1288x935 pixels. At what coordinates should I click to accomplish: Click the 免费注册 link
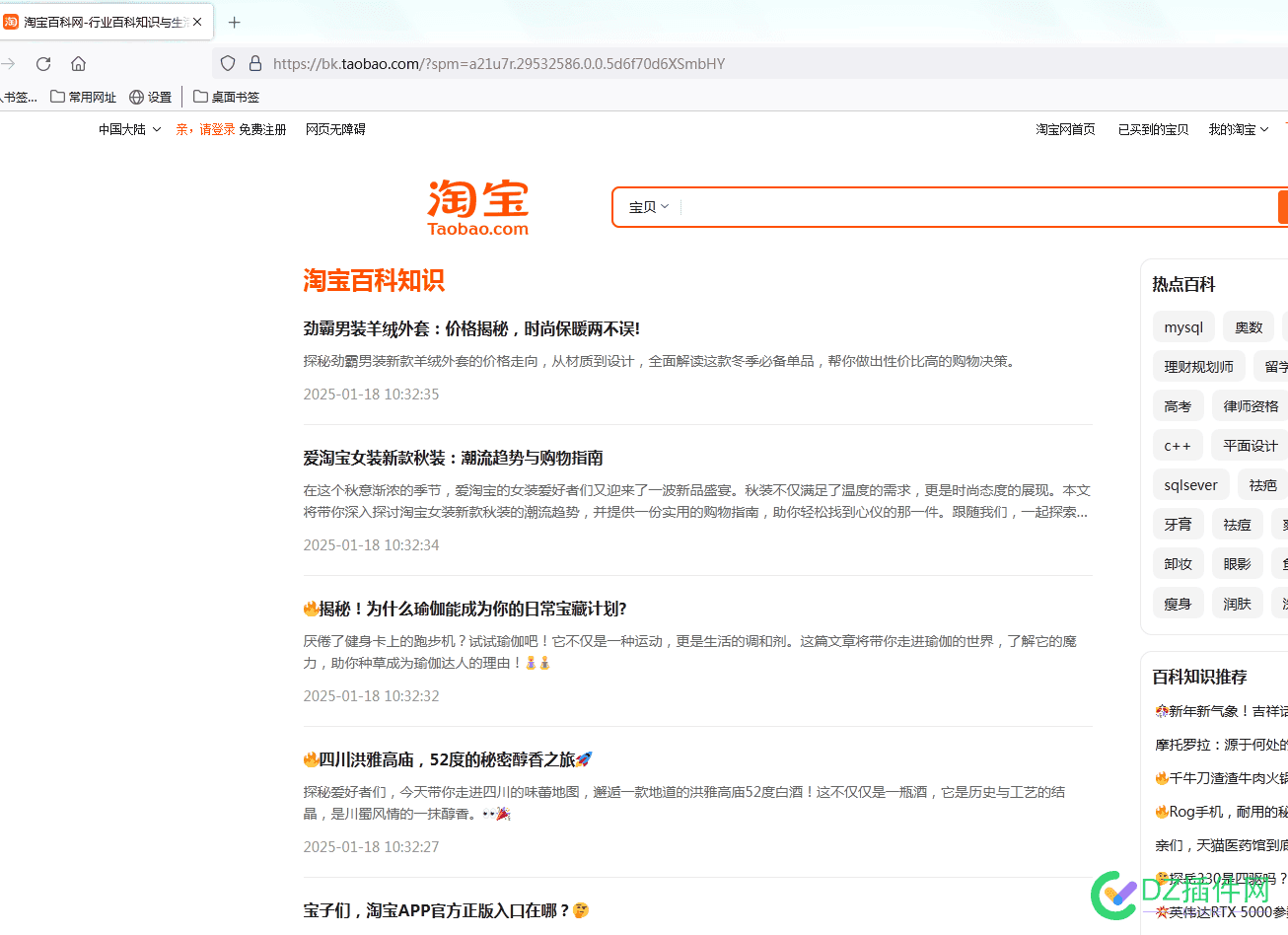[262, 129]
